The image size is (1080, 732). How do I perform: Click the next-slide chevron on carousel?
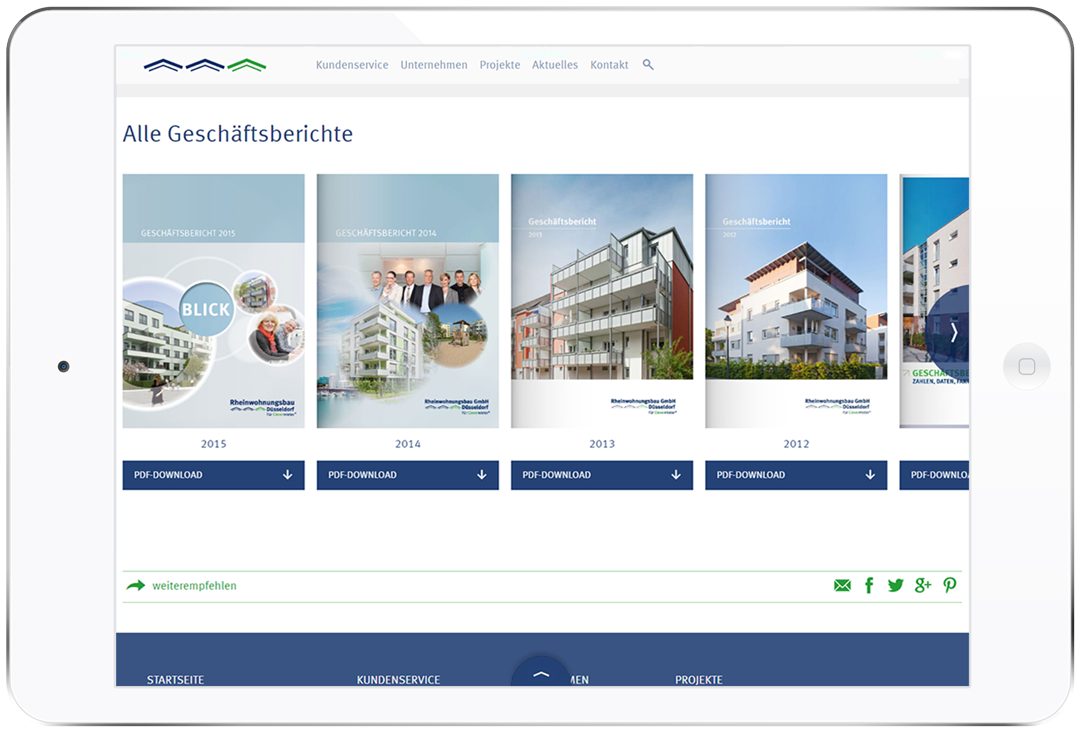[x=953, y=333]
